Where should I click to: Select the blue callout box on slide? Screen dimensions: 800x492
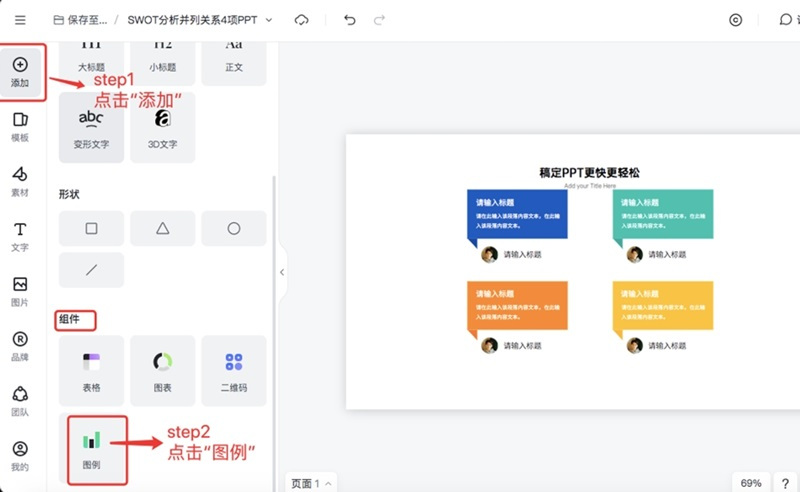click(517, 214)
